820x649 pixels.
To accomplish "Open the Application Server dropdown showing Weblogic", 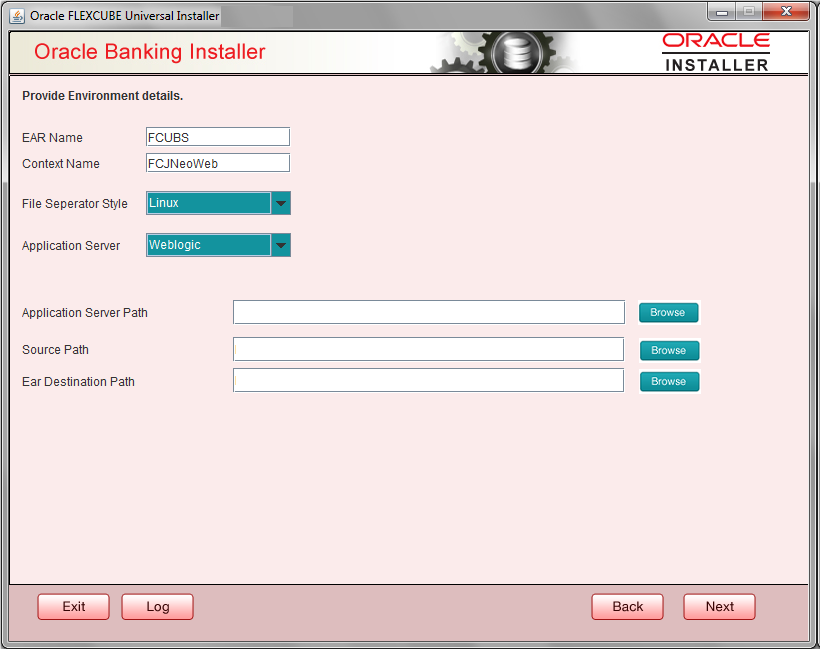I will (218, 245).
